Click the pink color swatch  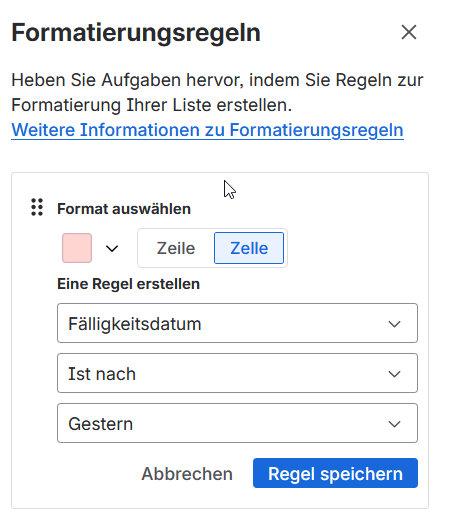pos(77,248)
